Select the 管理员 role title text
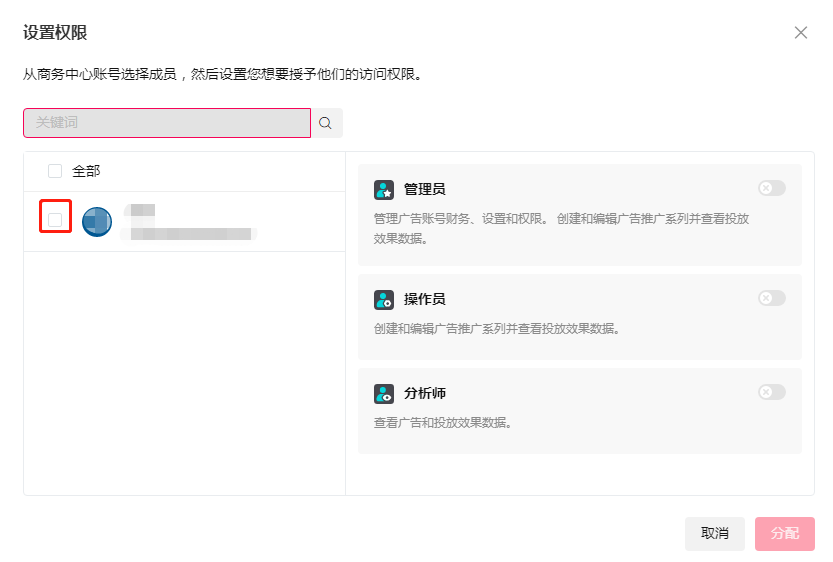Screen dimensions: 833x562 (x=424, y=190)
